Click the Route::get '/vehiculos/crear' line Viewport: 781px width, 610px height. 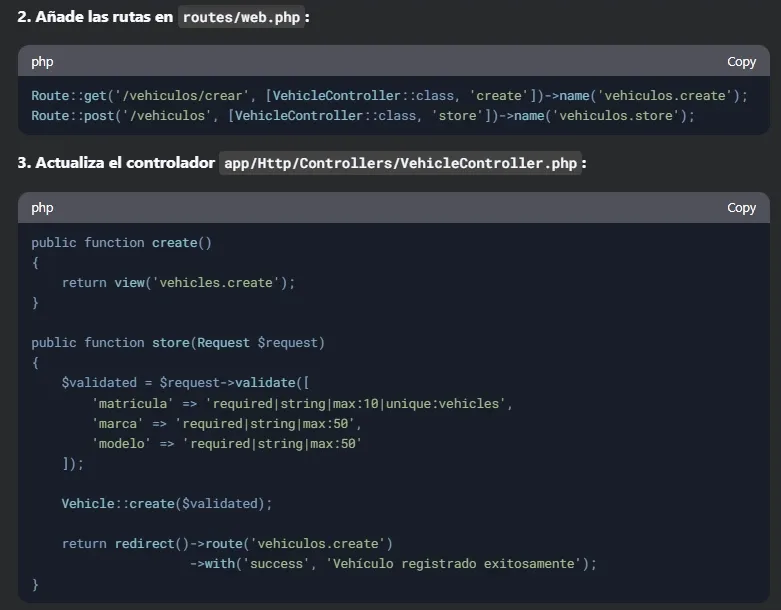pos(390,96)
